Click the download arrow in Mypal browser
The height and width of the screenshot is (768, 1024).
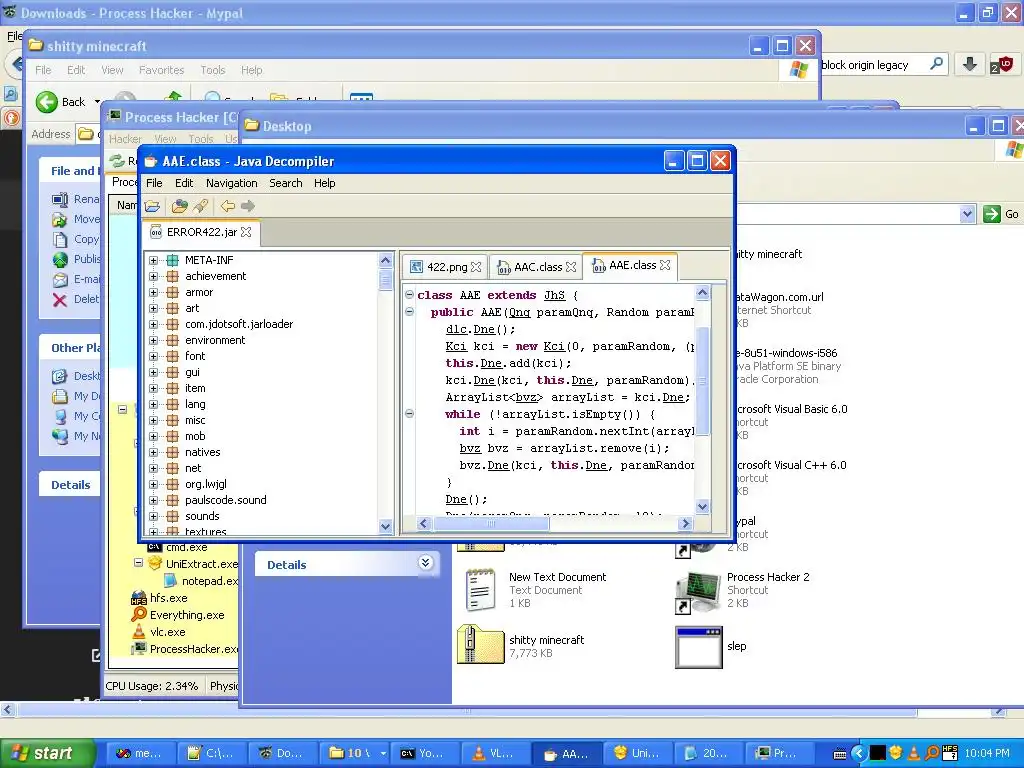(969, 64)
